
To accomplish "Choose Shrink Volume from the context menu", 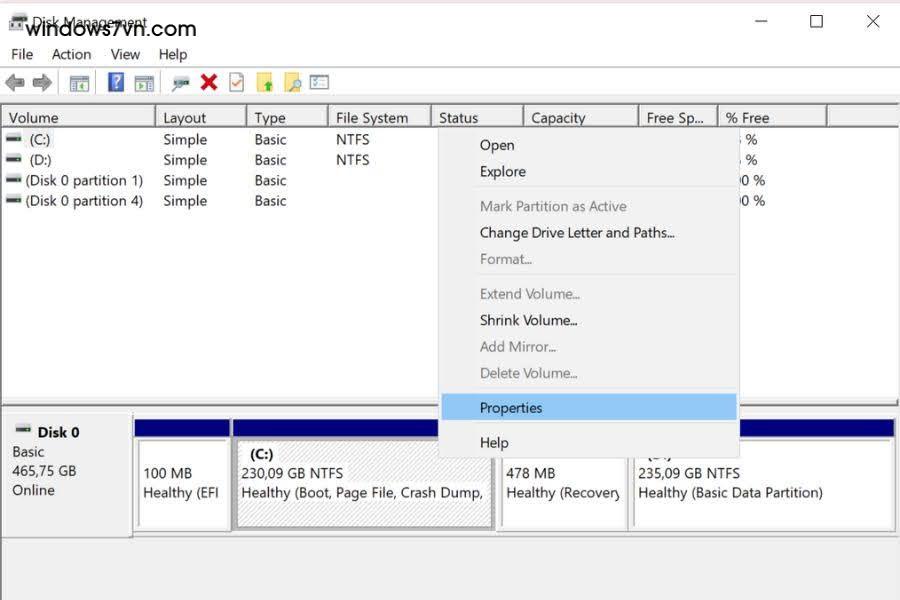I will point(530,320).
